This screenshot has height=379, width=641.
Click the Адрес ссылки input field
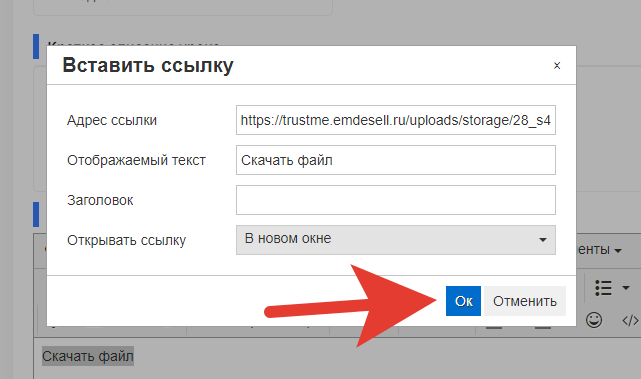coord(396,120)
